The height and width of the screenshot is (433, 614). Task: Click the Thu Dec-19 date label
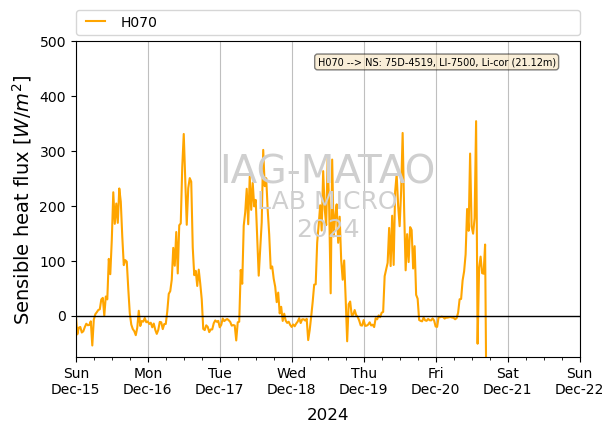364,381
